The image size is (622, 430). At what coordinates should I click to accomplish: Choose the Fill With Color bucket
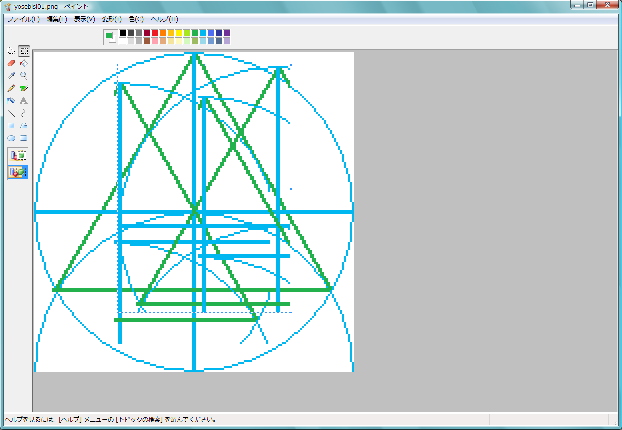tap(23, 63)
